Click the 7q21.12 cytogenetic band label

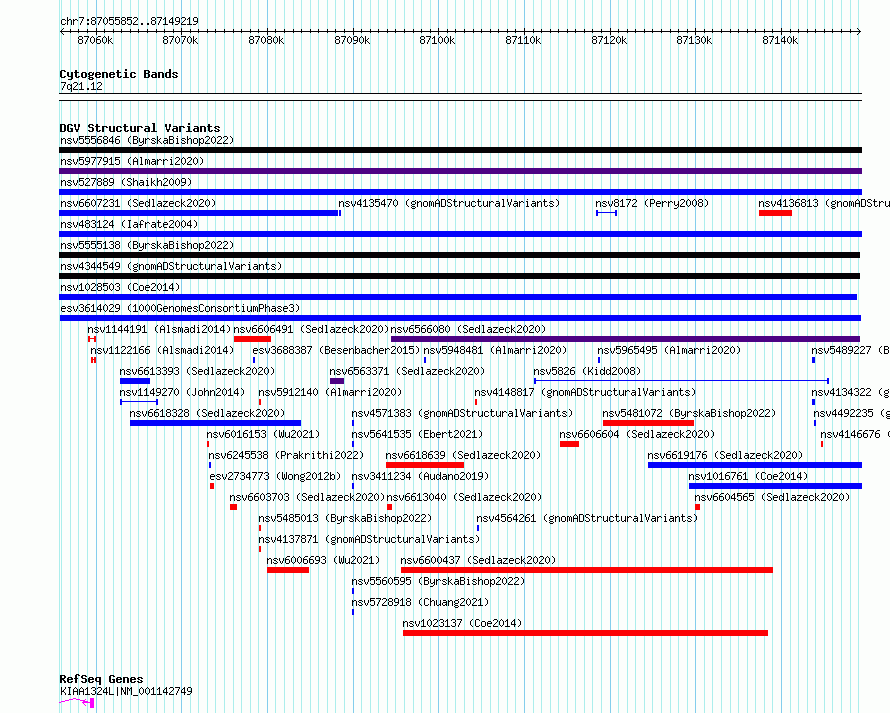[81, 86]
